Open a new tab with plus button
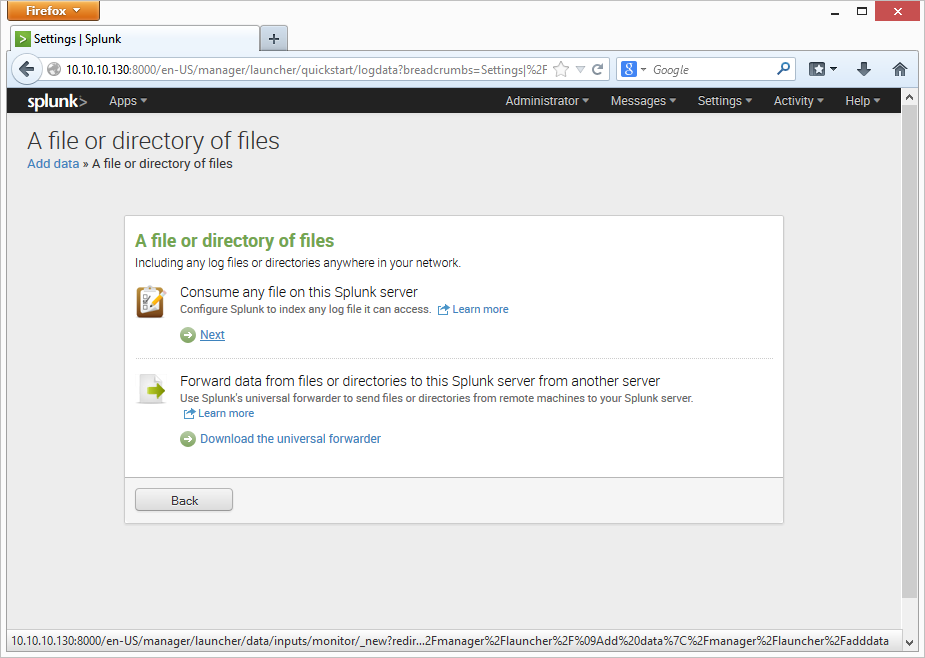This screenshot has height=658, width=925. coord(274,39)
